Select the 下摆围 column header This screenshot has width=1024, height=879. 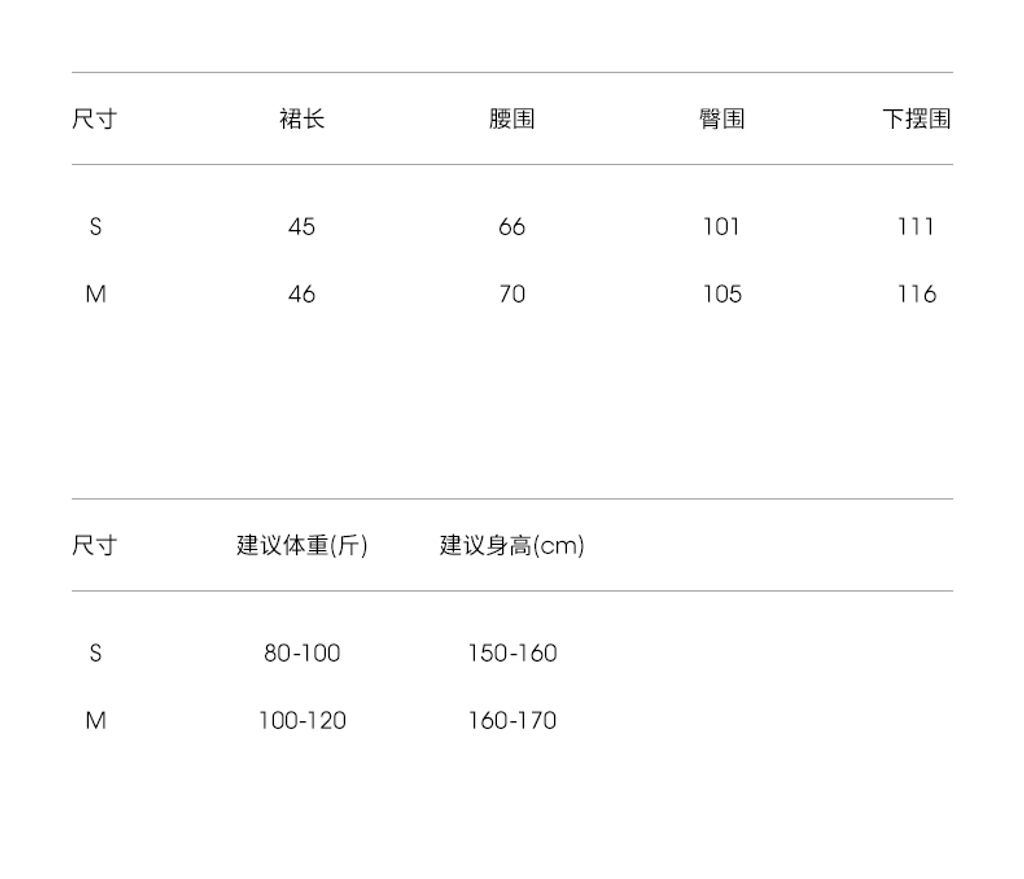coord(915,119)
